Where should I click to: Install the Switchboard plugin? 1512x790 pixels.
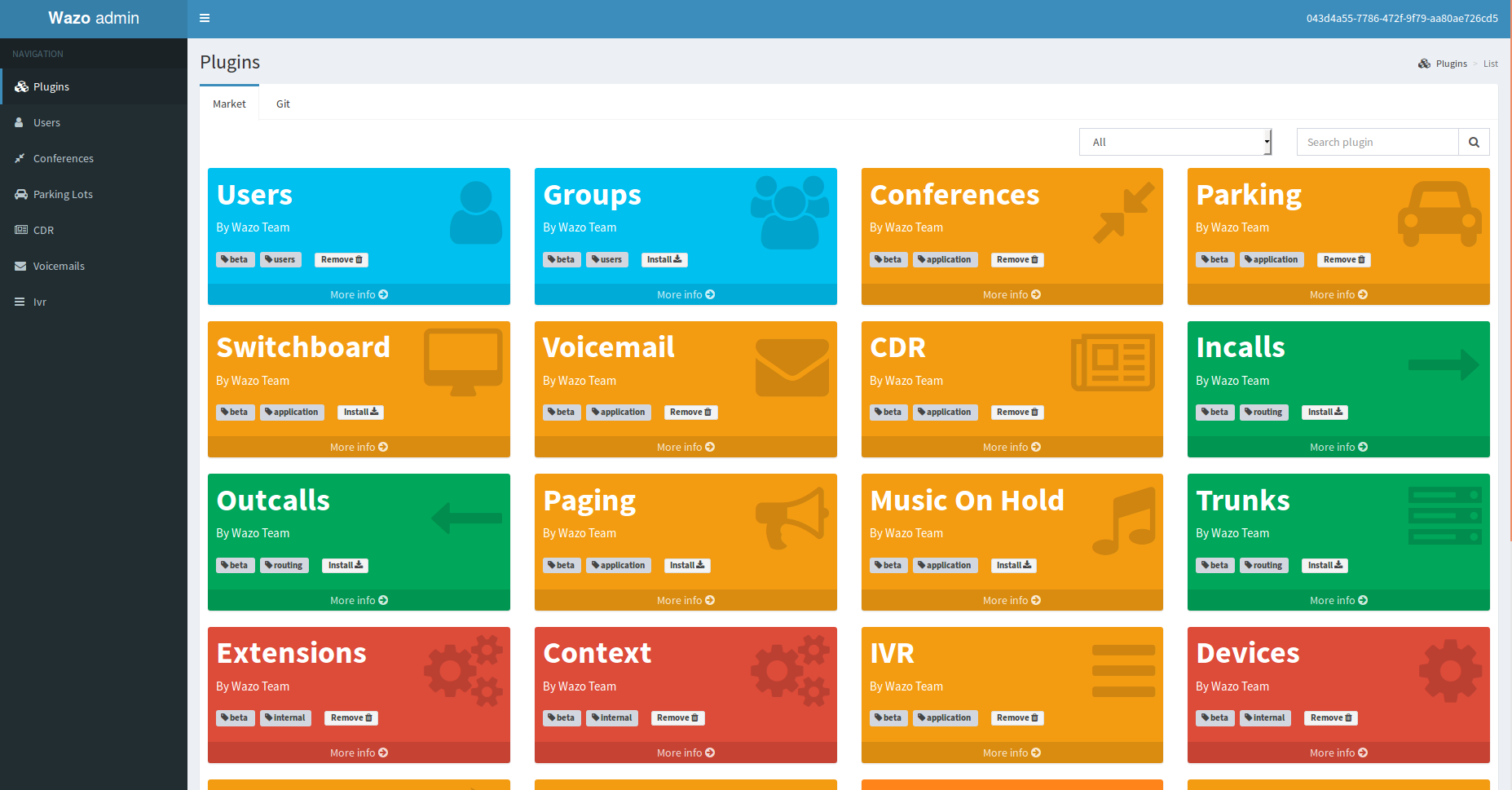click(x=361, y=412)
